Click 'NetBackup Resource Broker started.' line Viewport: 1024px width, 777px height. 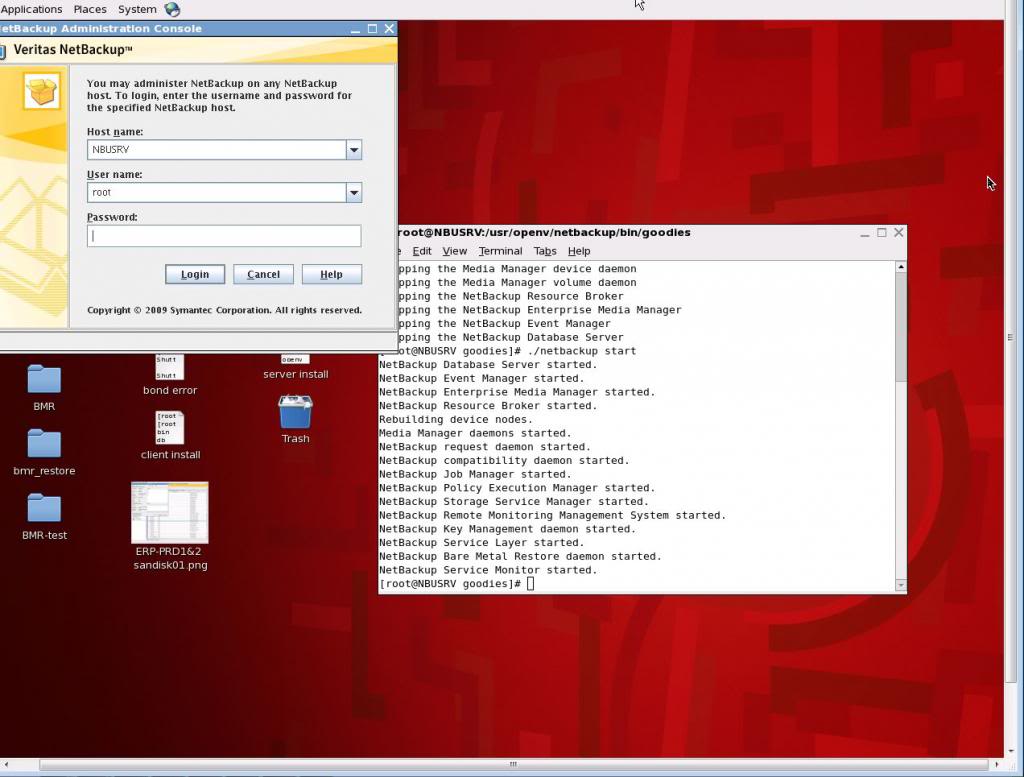tap(488, 406)
